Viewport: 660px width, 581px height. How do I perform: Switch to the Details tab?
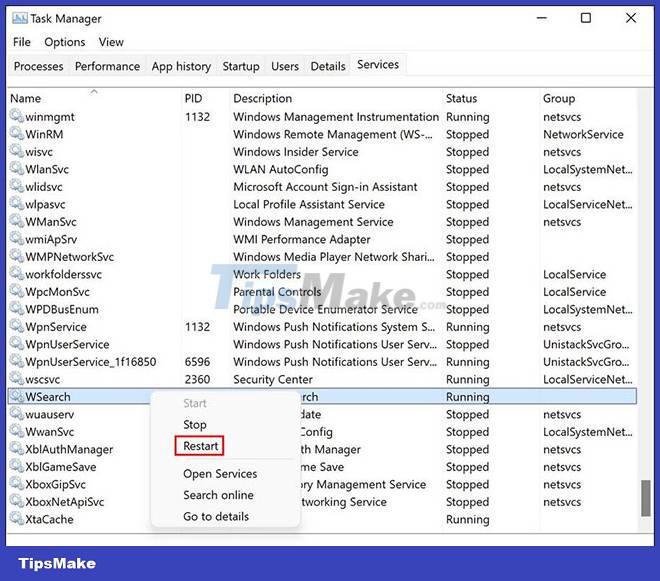pyautogui.click(x=328, y=66)
